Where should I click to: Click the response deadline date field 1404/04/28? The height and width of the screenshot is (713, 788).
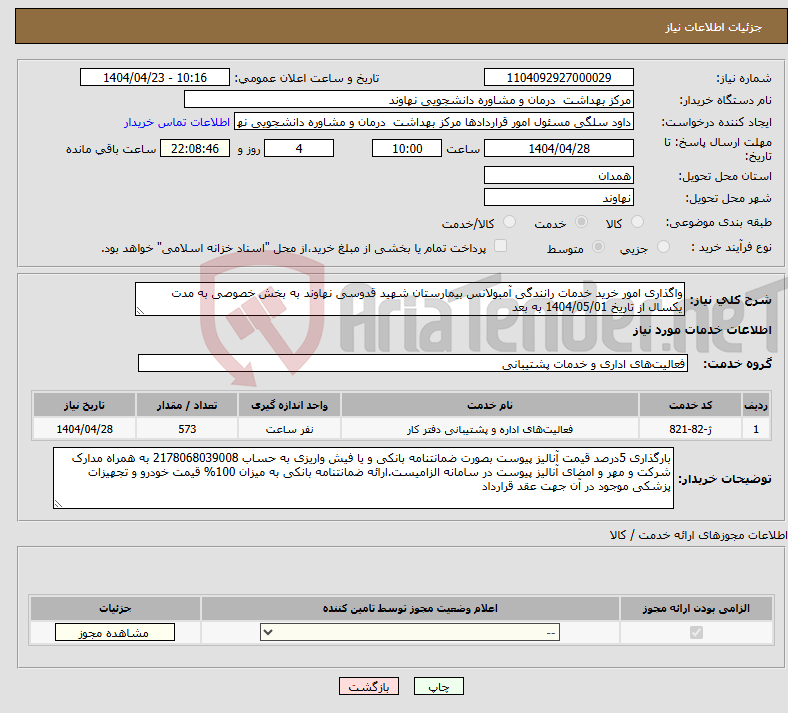pos(559,148)
